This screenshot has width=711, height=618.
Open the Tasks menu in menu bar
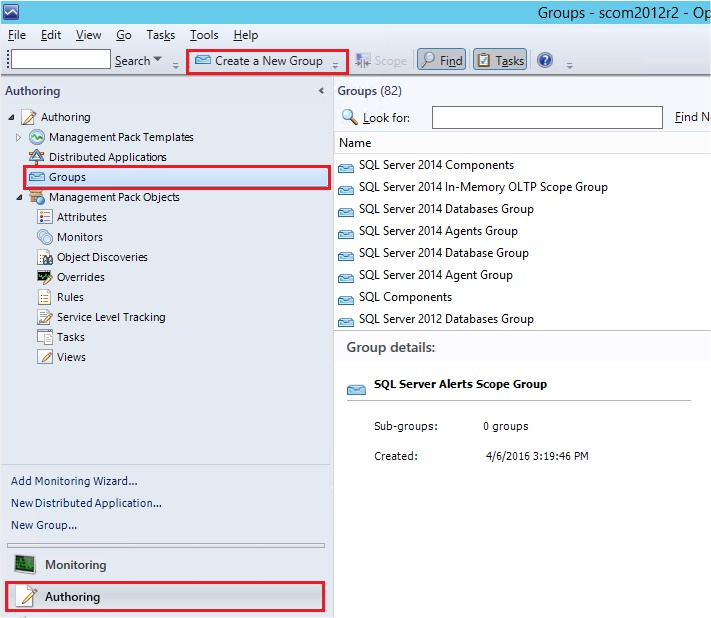point(161,35)
